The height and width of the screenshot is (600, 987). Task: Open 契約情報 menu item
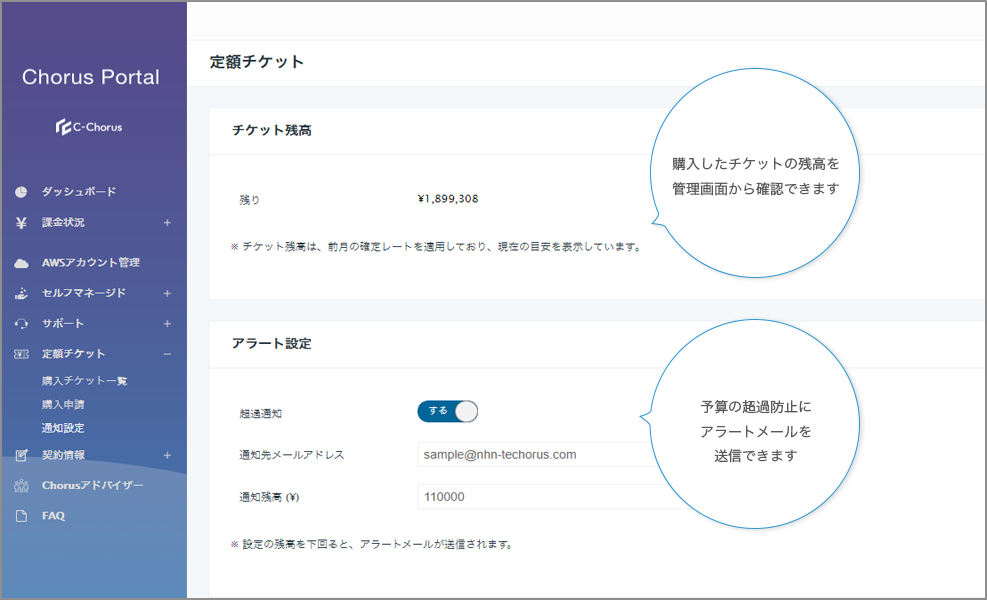[x=63, y=455]
